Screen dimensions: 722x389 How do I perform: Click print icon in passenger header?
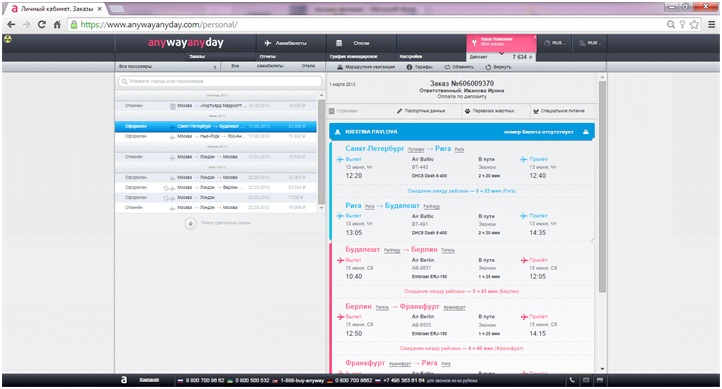586,132
